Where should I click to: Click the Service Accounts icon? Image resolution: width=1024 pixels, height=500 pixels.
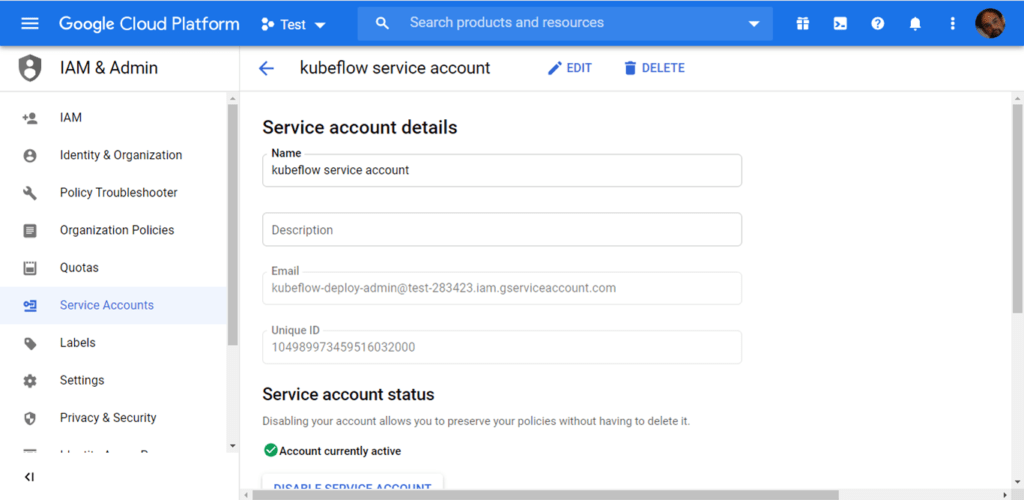29,305
